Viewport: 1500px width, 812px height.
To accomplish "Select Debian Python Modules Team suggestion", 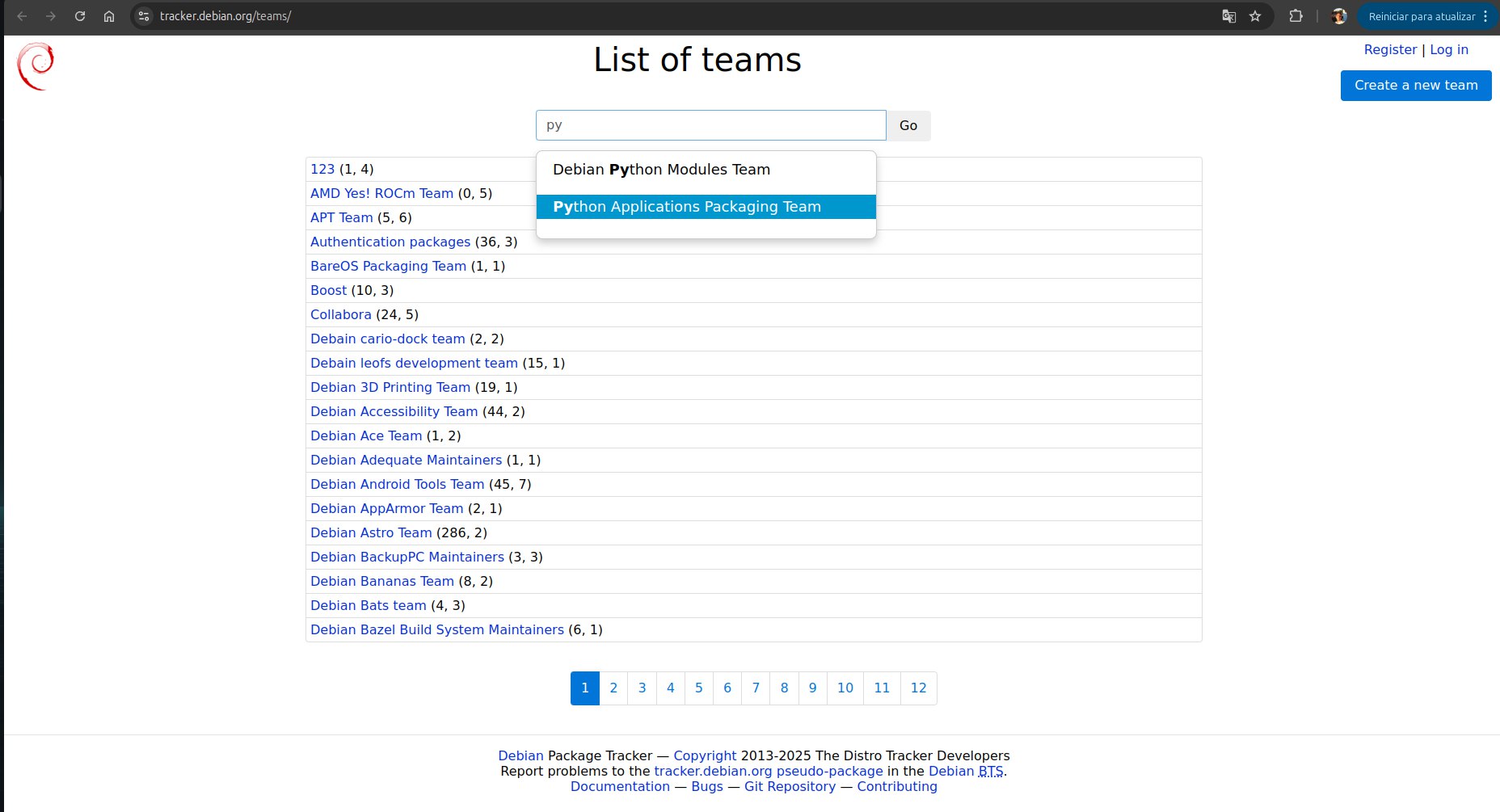I will pyautogui.click(x=706, y=170).
